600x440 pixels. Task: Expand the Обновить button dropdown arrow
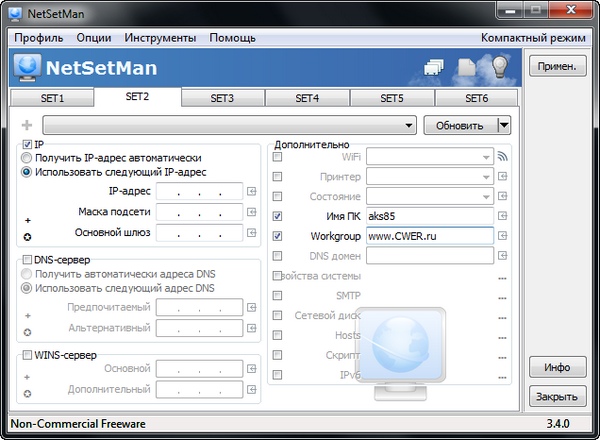504,126
